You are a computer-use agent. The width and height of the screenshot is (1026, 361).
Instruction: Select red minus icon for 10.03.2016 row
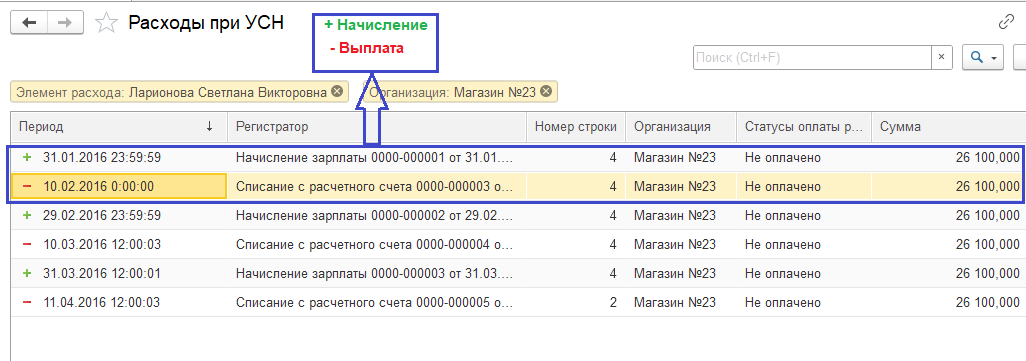[27, 244]
